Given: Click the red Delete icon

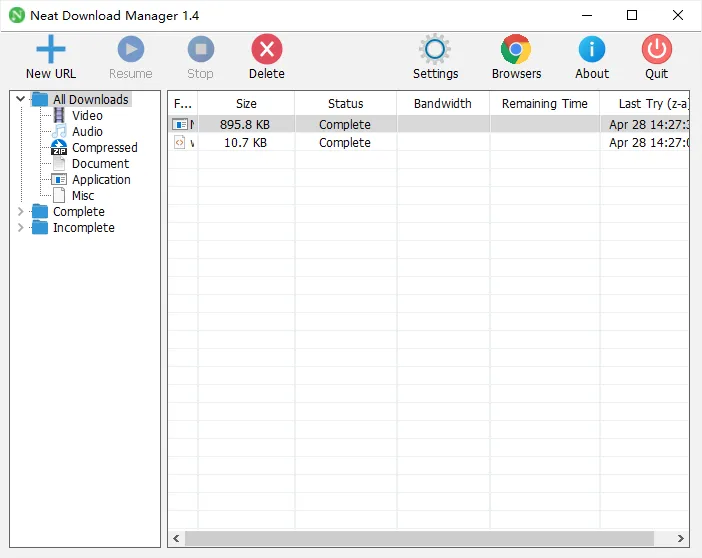Looking at the screenshot, I should pyautogui.click(x=267, y=49).
